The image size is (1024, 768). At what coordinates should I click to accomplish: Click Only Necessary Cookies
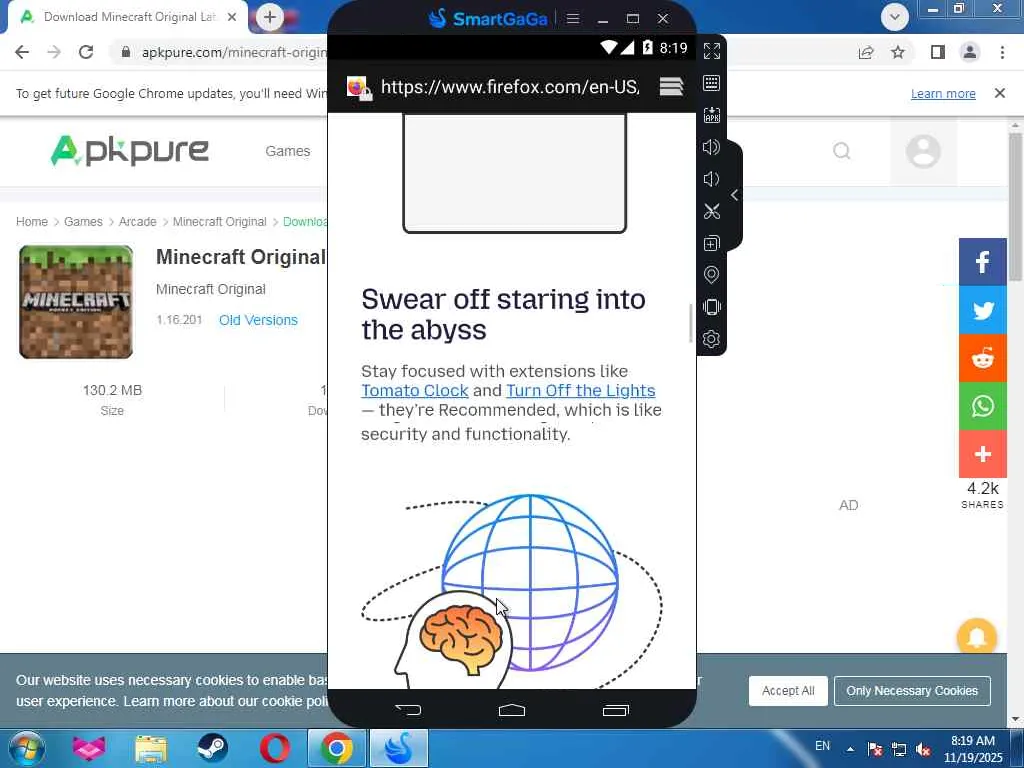click(x=912, y=691)
